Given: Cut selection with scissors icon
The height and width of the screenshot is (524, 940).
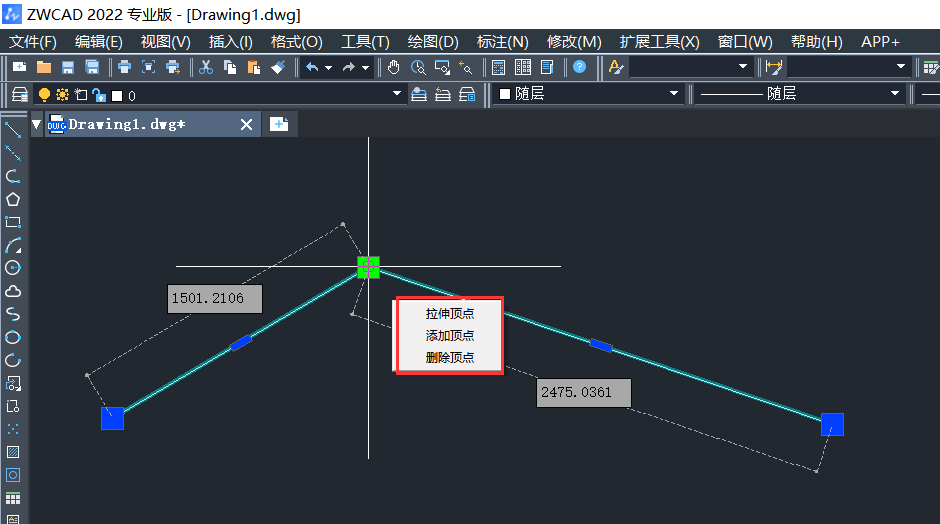Looking at the screenshot, I should coord(206,67).
